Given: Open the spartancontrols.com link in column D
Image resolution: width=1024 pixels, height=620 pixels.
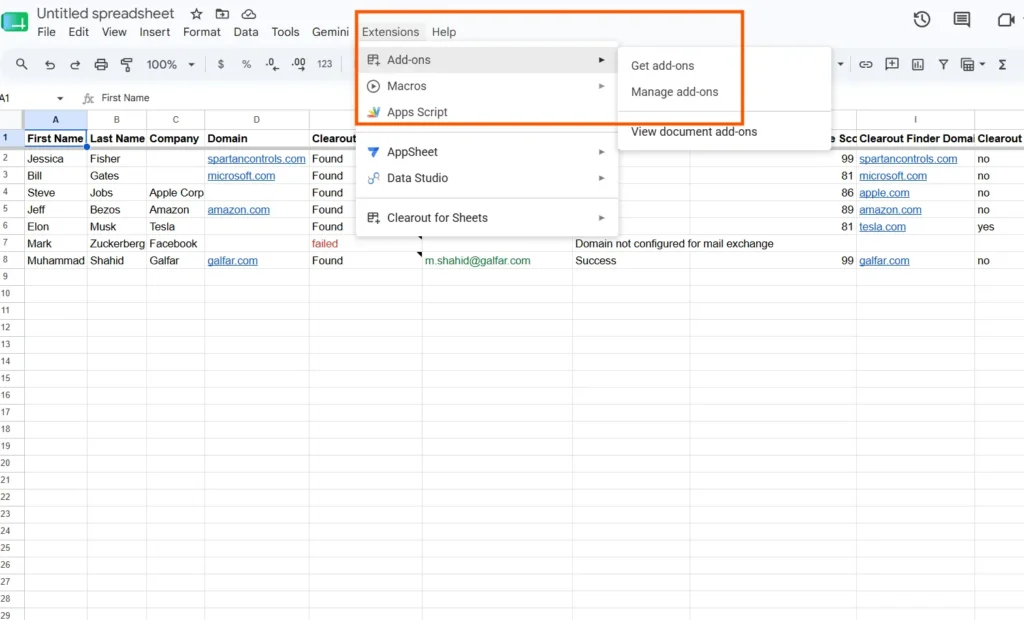Looking at the screenshot, I should [256, 159].
